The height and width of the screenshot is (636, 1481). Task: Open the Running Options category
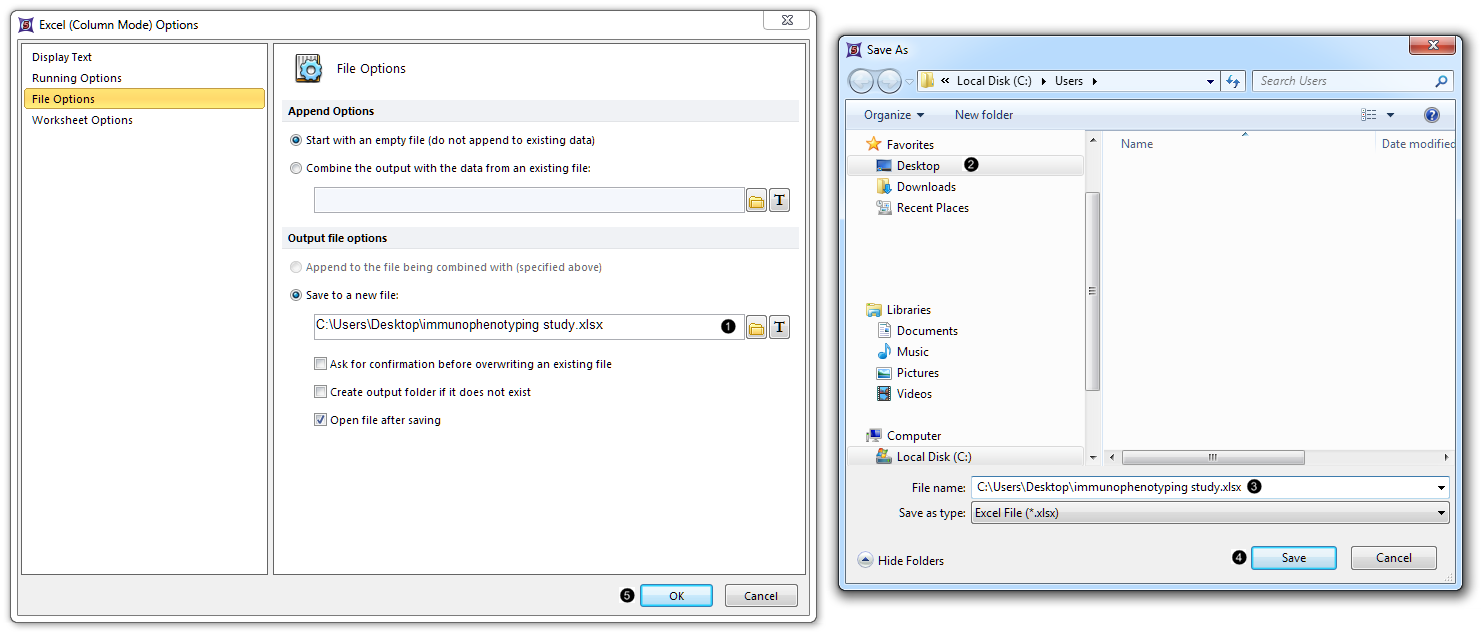tap(77, 78)
